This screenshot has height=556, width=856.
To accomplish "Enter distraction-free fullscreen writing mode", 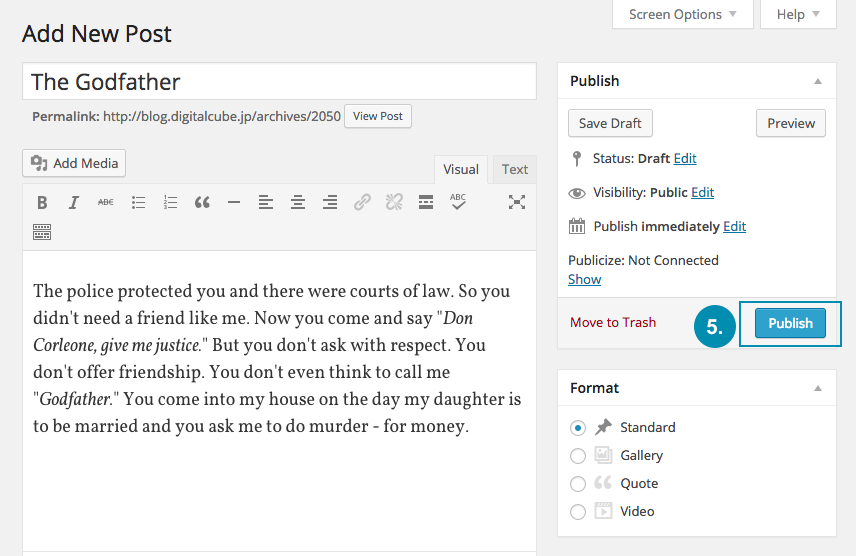I will point(517,202).
